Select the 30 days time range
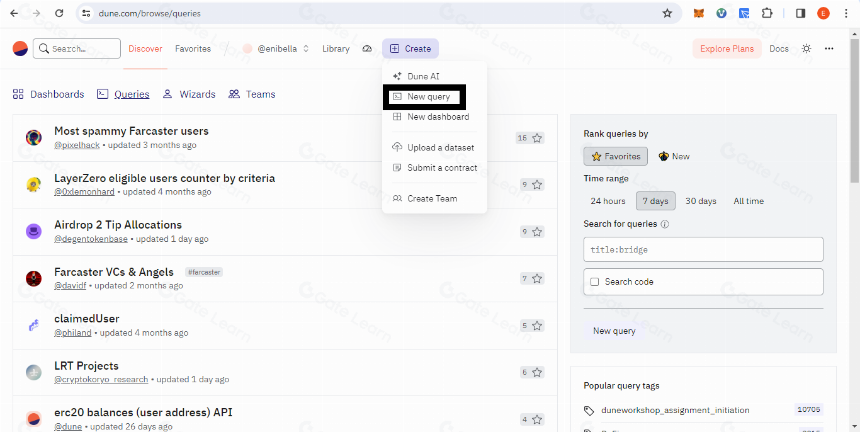The height and width of the screenshot is (432, 860). point(701,201)
